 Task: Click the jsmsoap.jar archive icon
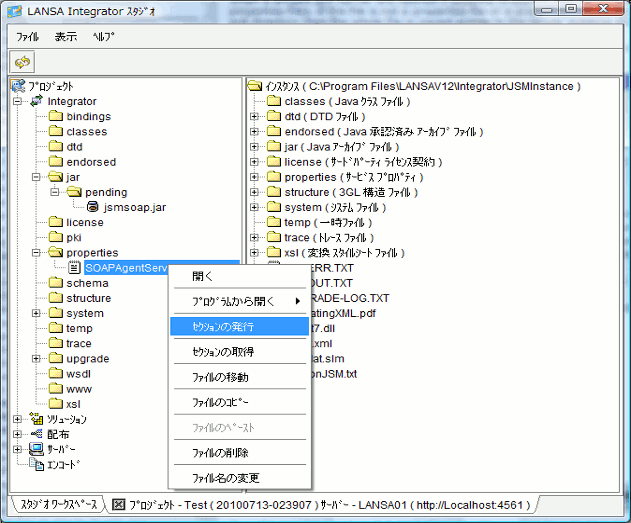(x=93, y=207)
